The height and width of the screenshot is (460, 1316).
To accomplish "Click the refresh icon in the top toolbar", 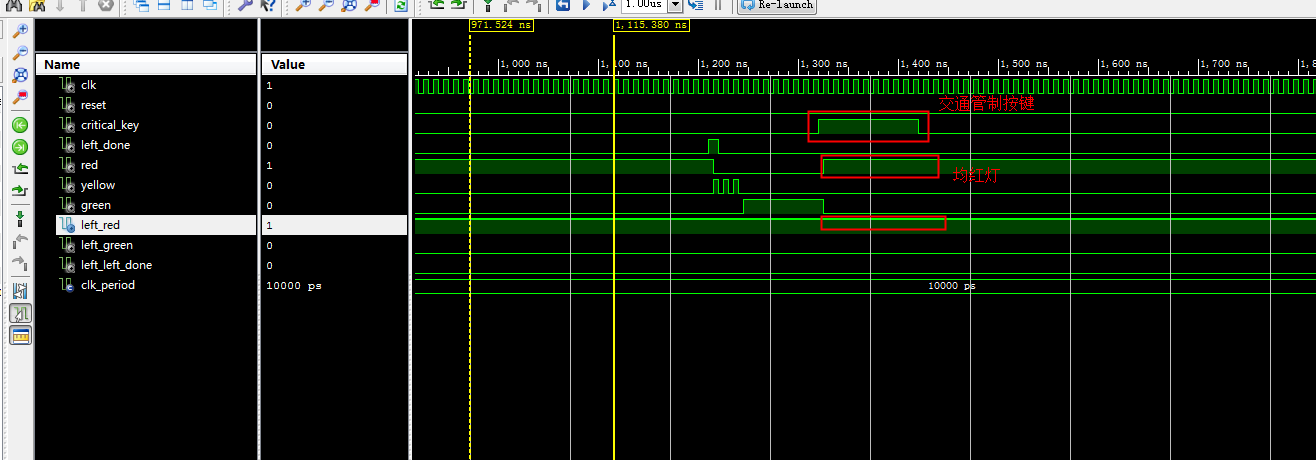I will click(x=401, y=5).
